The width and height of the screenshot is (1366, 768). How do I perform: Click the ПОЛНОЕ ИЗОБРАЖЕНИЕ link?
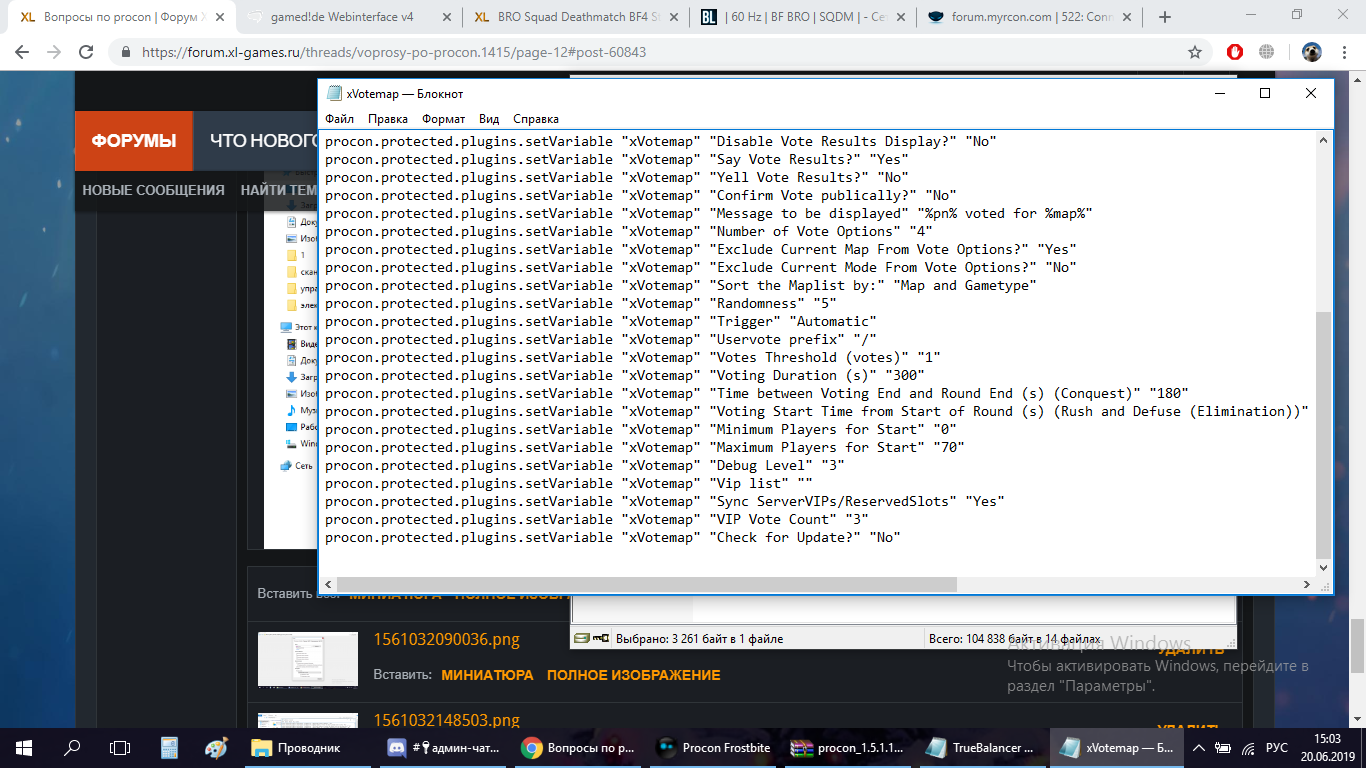click(x=633, y=675)
